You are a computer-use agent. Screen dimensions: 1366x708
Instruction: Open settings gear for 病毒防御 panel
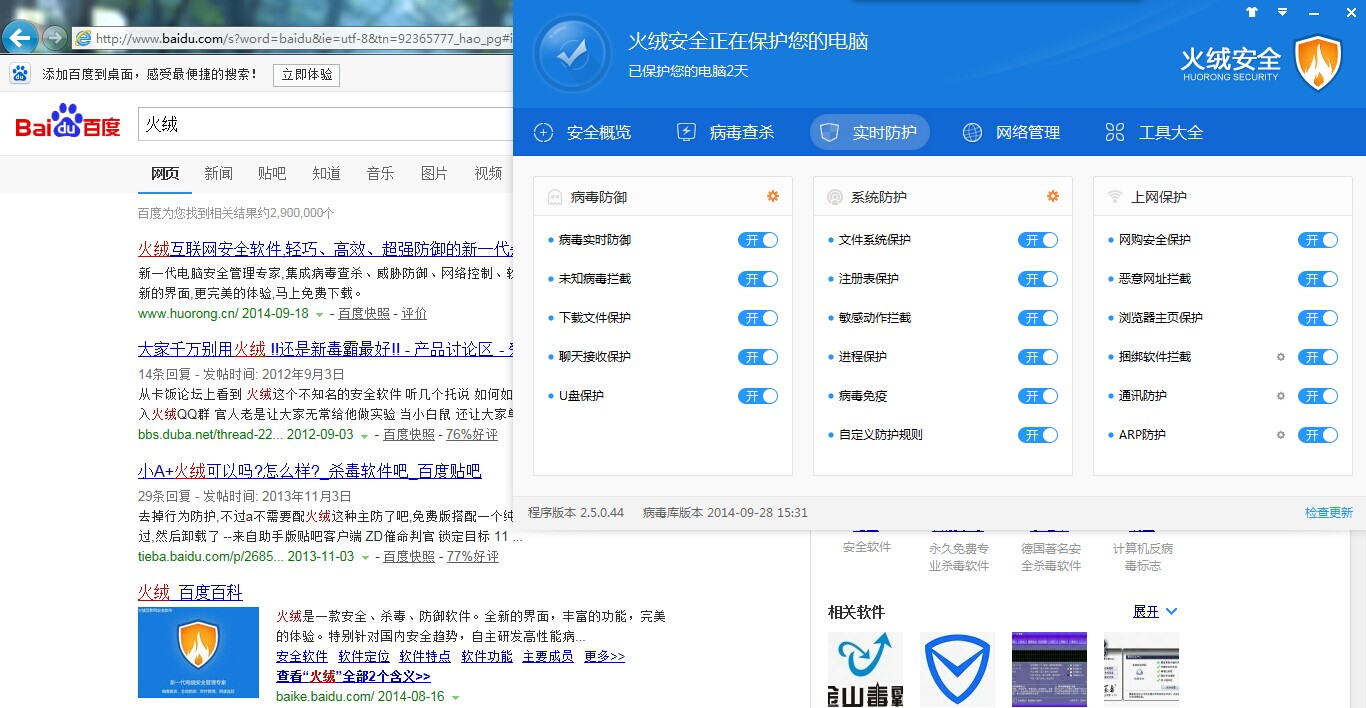tap(773, 196)
